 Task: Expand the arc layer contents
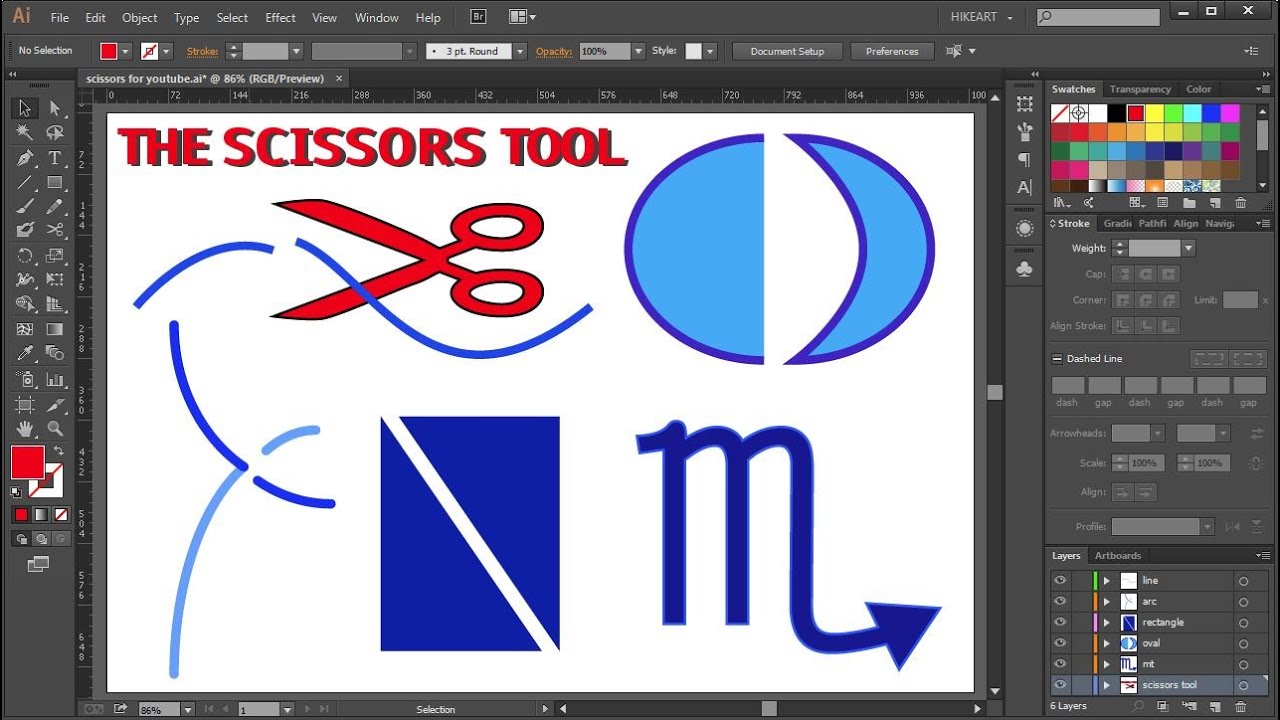coord(1106,601)
